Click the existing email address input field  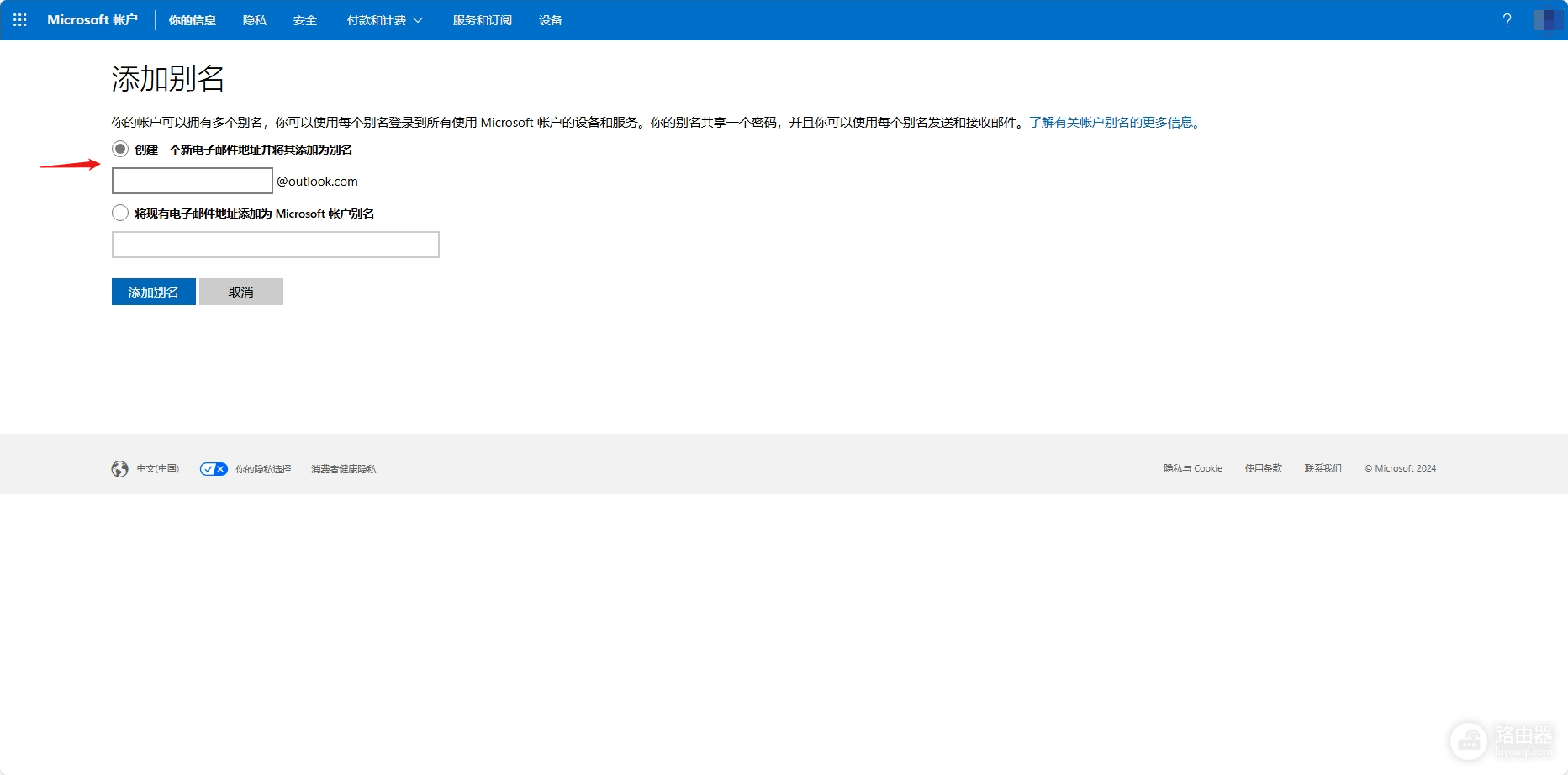[x=276, y=245]
